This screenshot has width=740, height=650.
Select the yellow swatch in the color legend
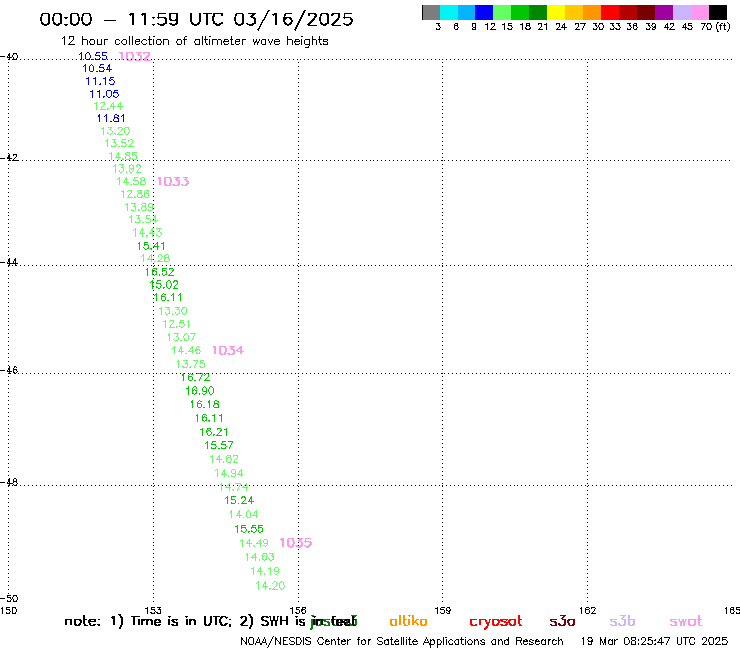click(556, 12)
